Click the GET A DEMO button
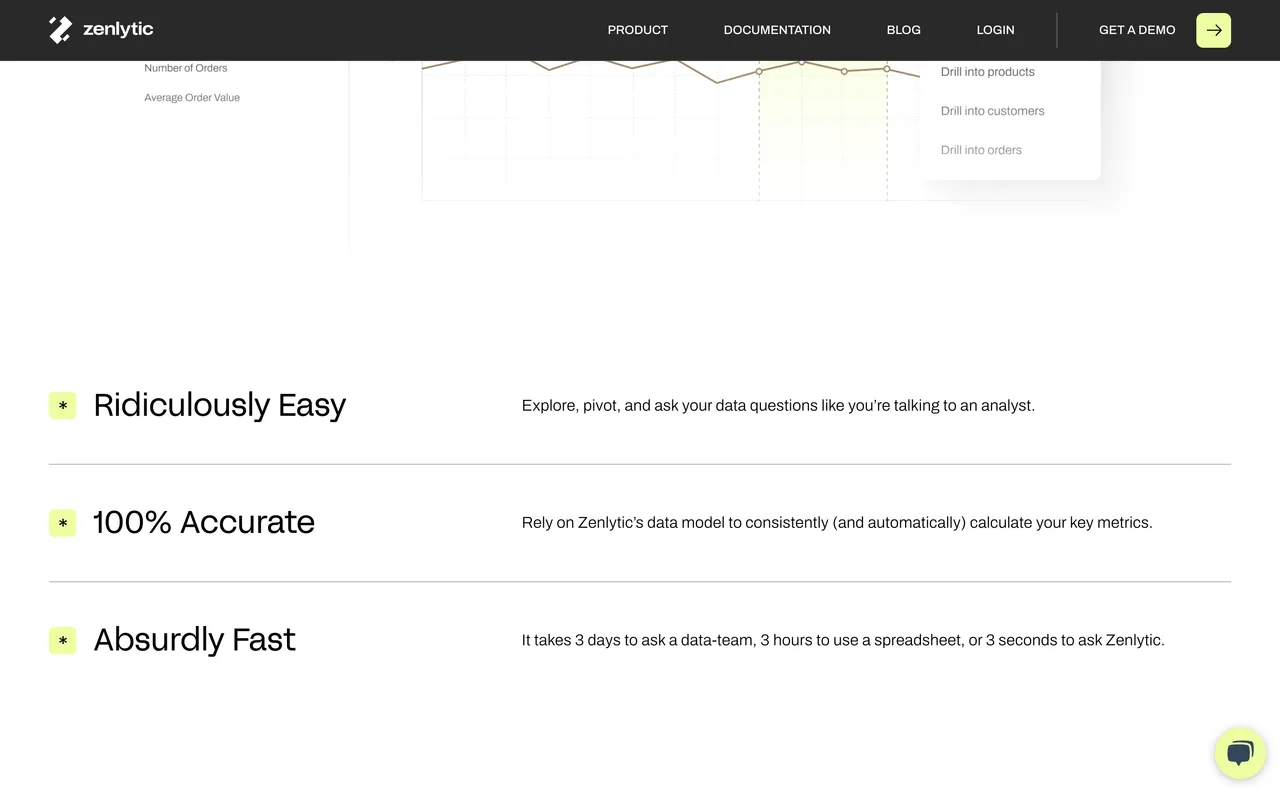Screen dimensions: 1280x793 (x=1137, y=30)
